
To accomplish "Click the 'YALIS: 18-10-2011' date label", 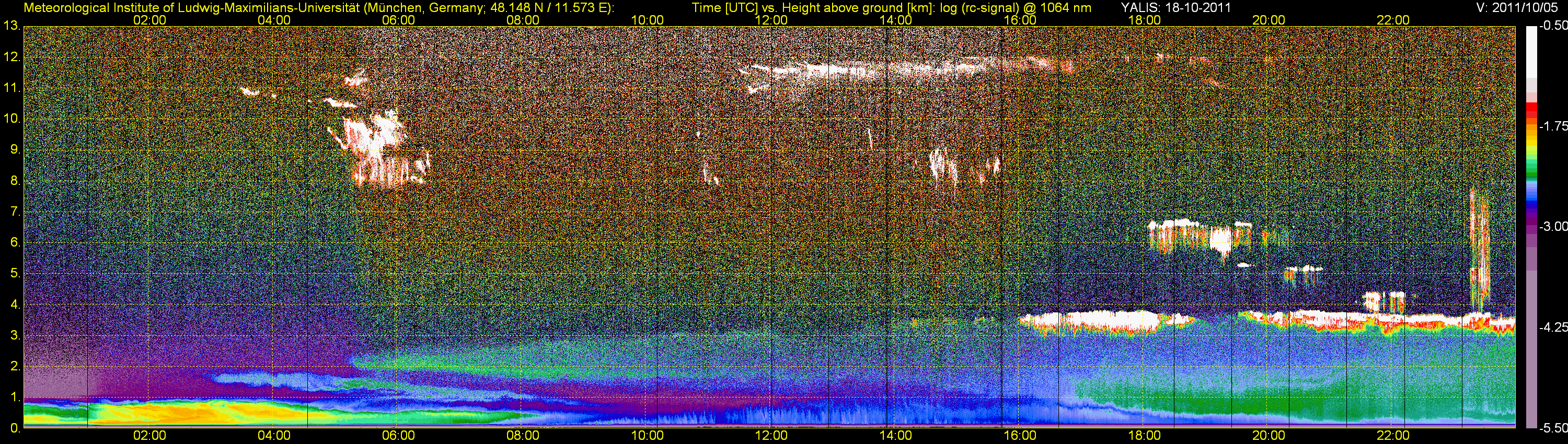I will [1176, 8].
